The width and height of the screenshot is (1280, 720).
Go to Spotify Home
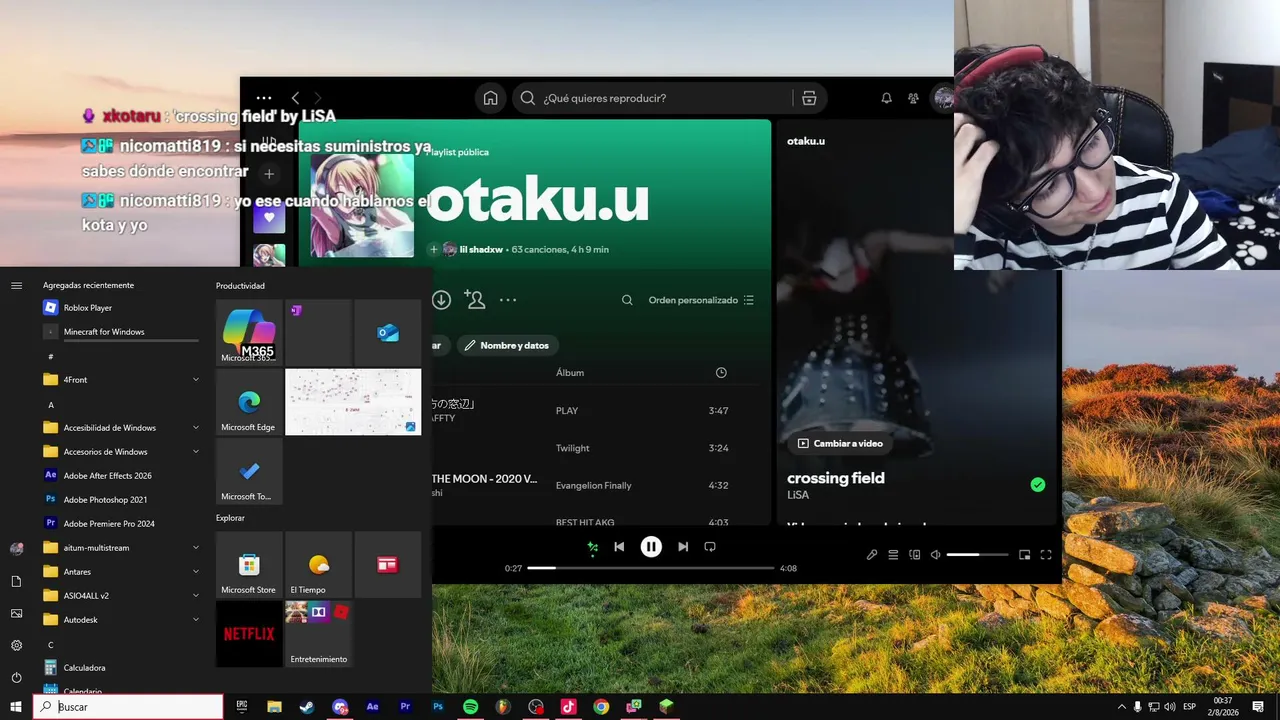tap(490, 98)
